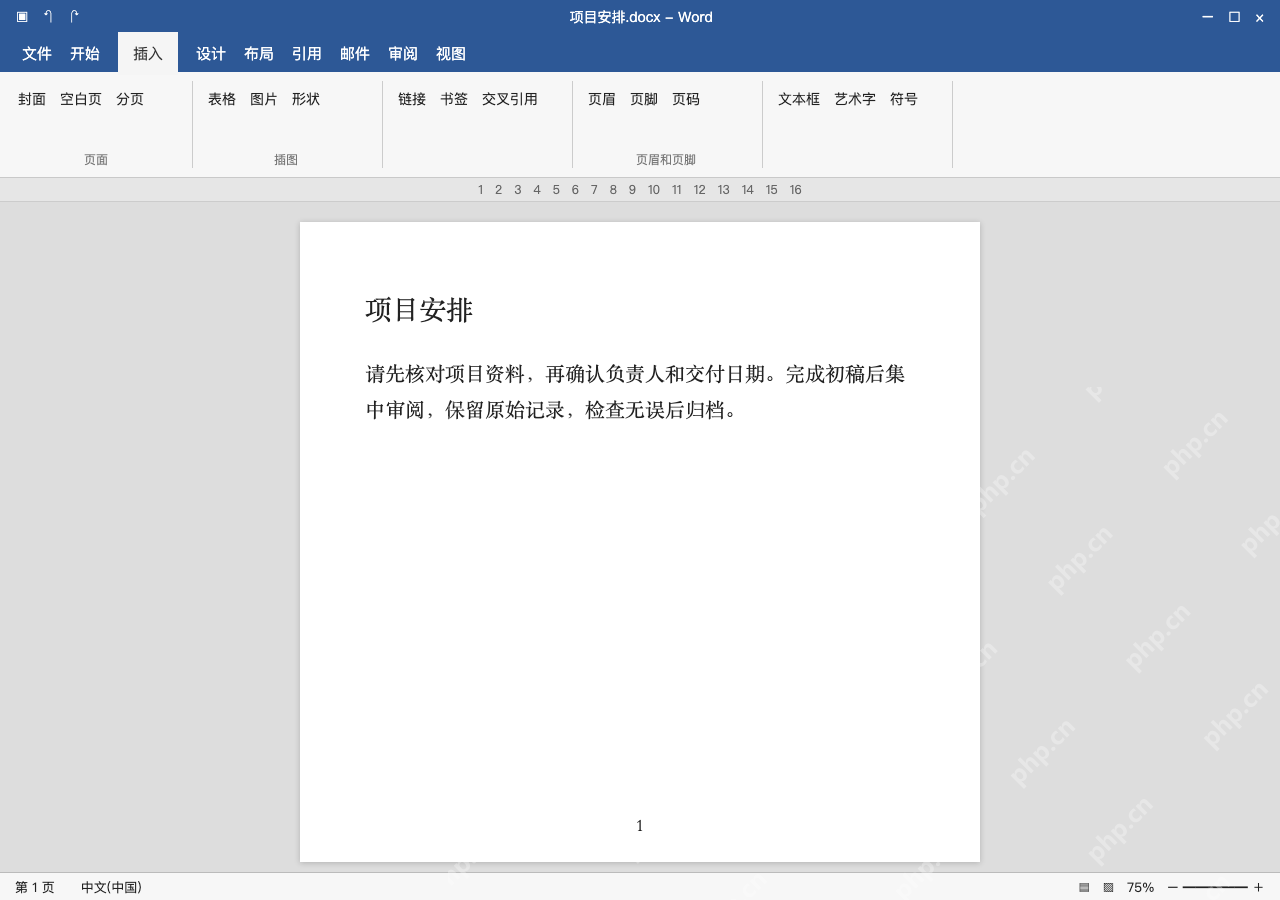This screenshot has width=1280, height=900.
Task: Click the 75% zoom level
Action: tap(1140, 887)
